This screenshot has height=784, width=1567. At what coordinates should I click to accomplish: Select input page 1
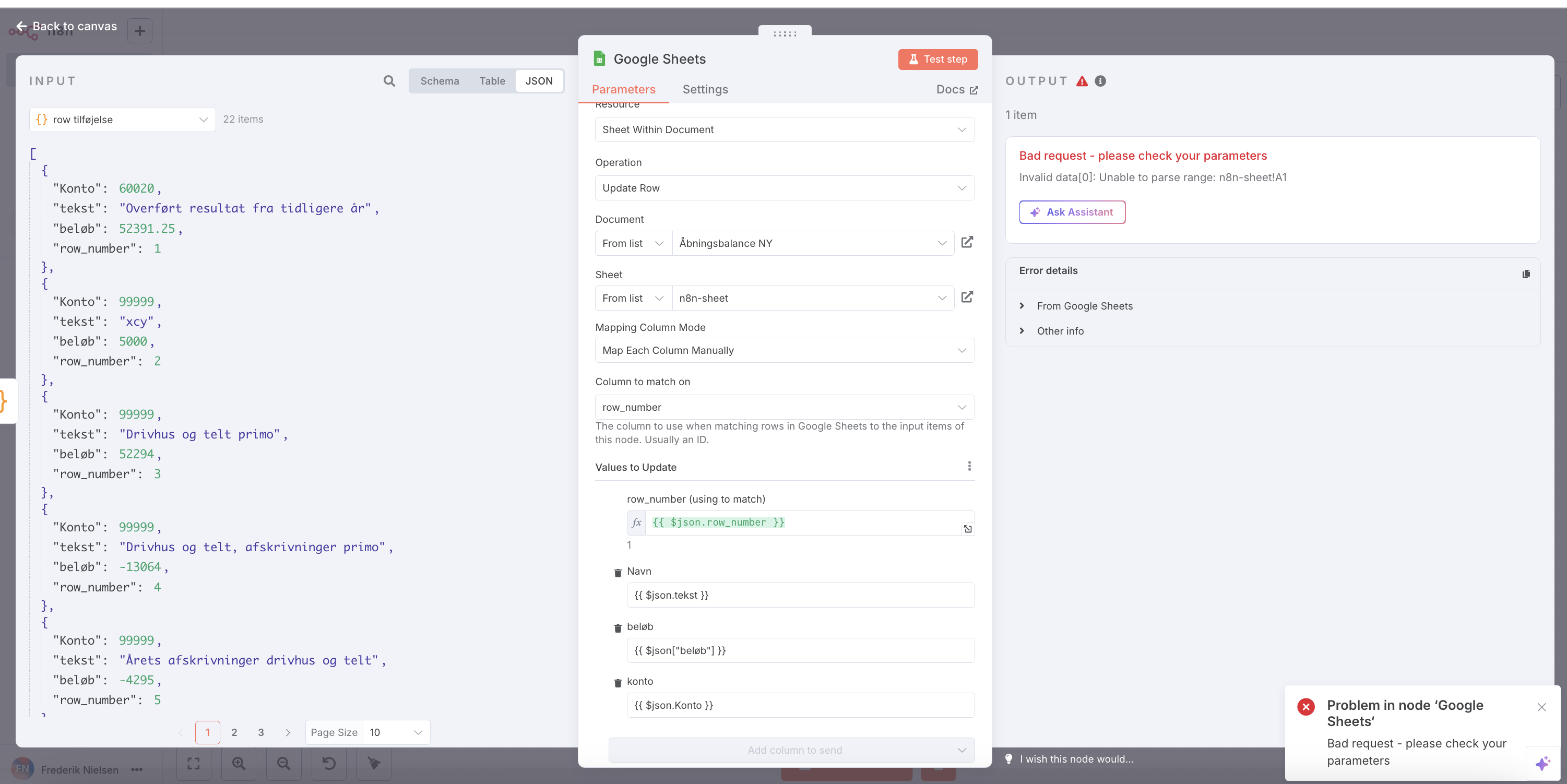point(207,732)
